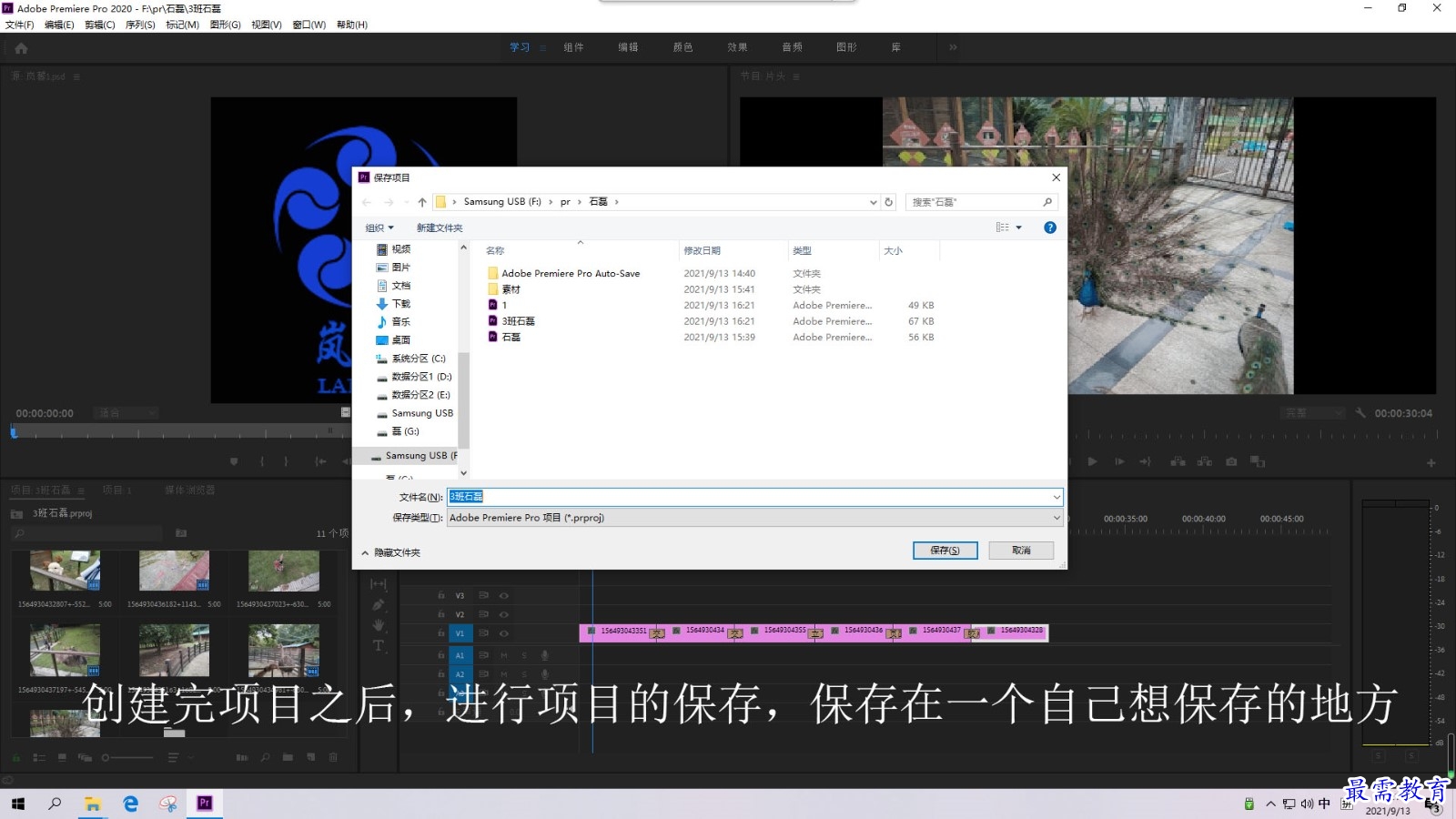Select the Type tool in timeline toolbar
The width and height of the screenshot is (1456, 819).
point(379,646)
